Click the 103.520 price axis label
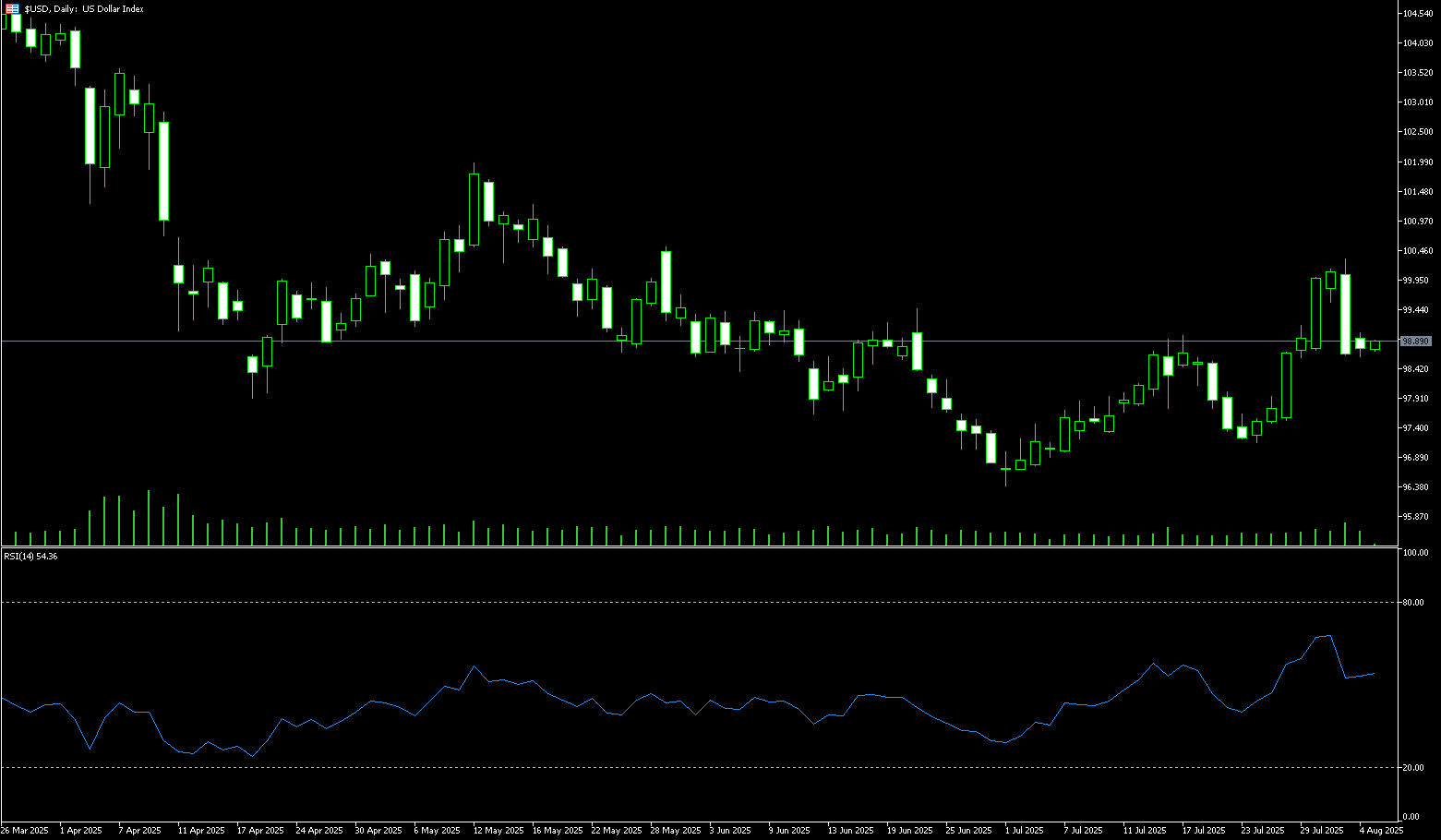 [1417, 72]
